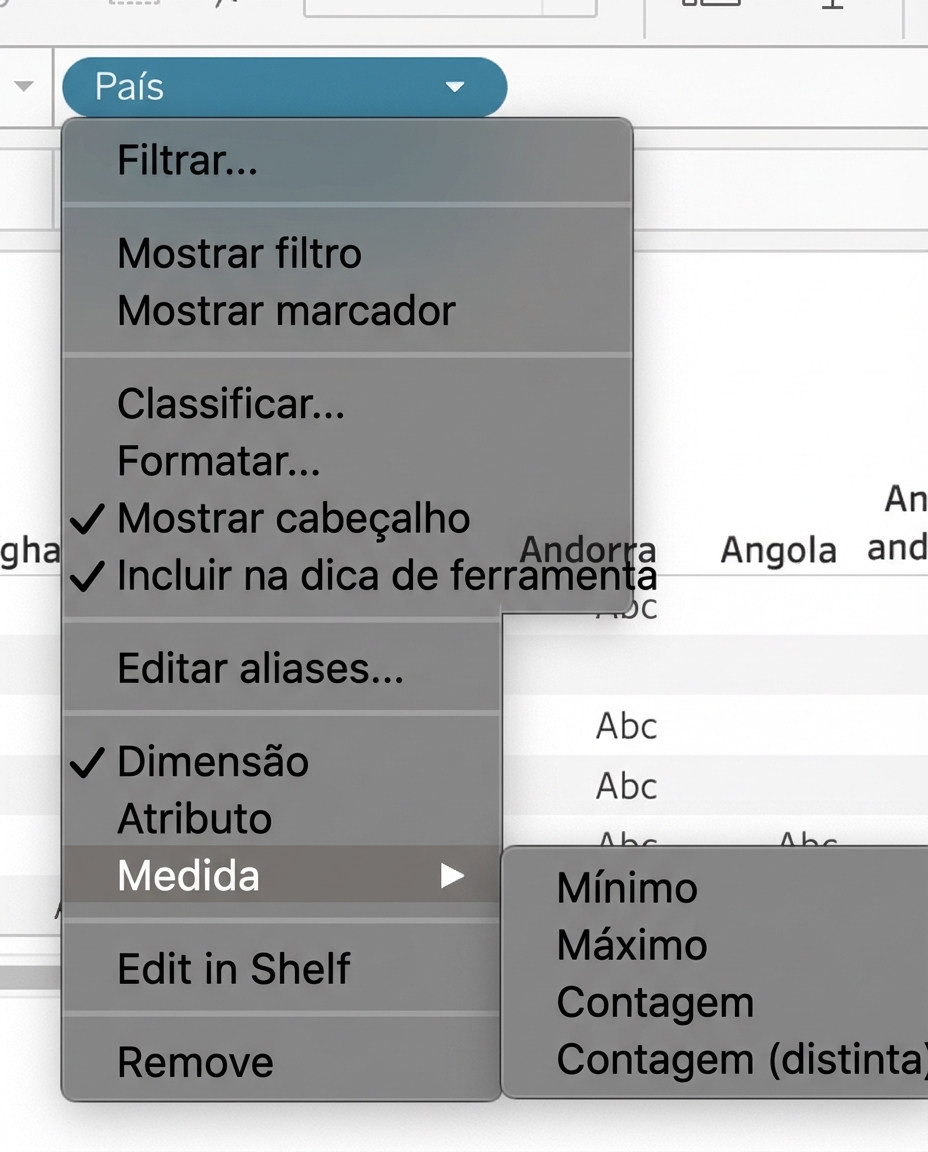
Task: Open the Classificar dialog
Action: pos(230,405)
